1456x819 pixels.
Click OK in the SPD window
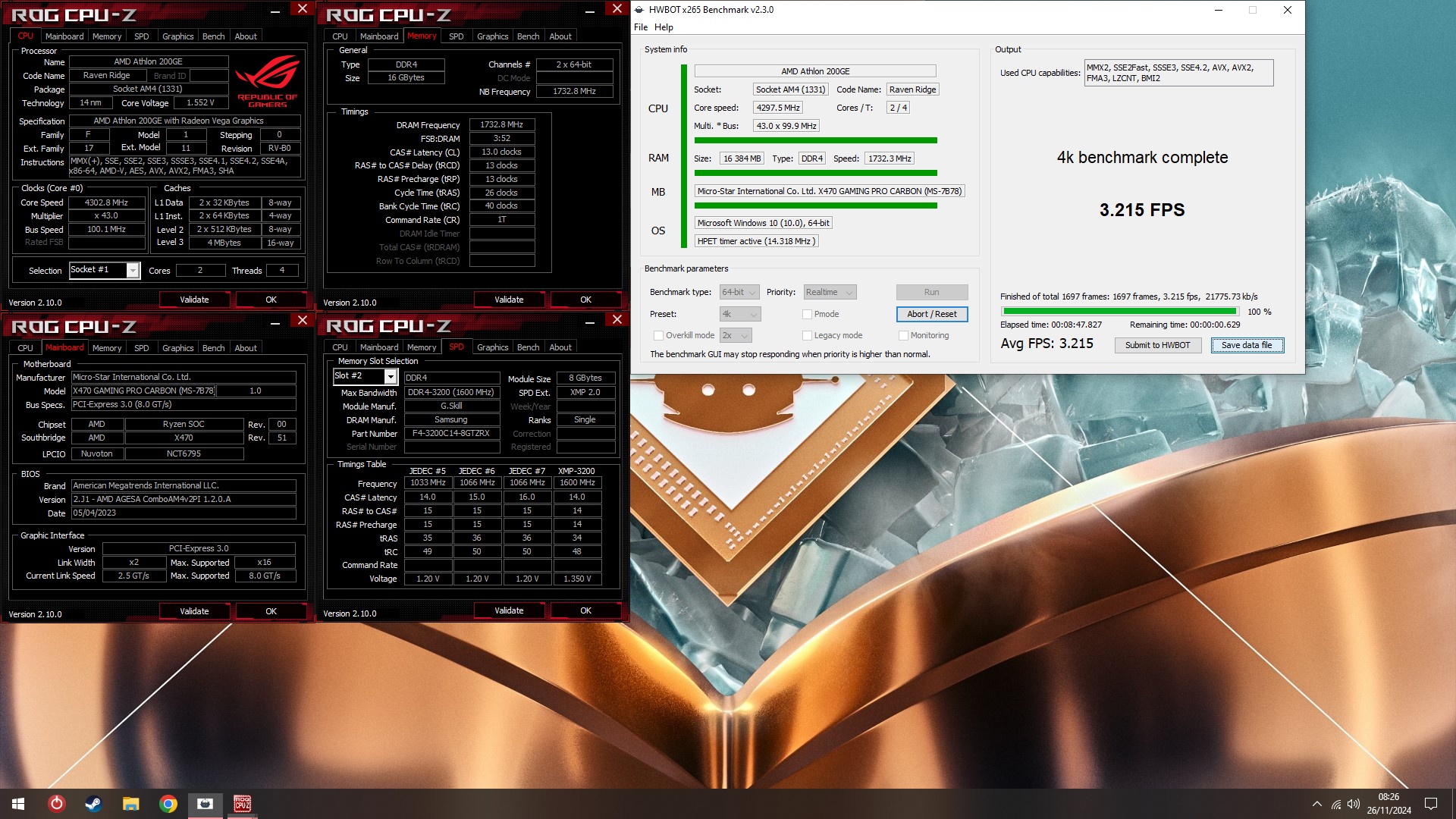point(585,610)
